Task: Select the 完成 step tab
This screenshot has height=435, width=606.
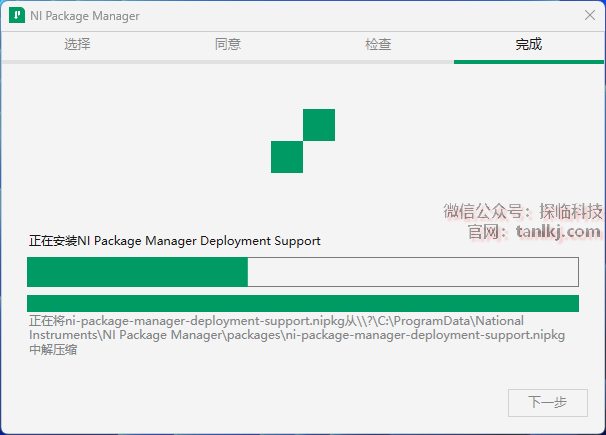Action: pos(529,44)
